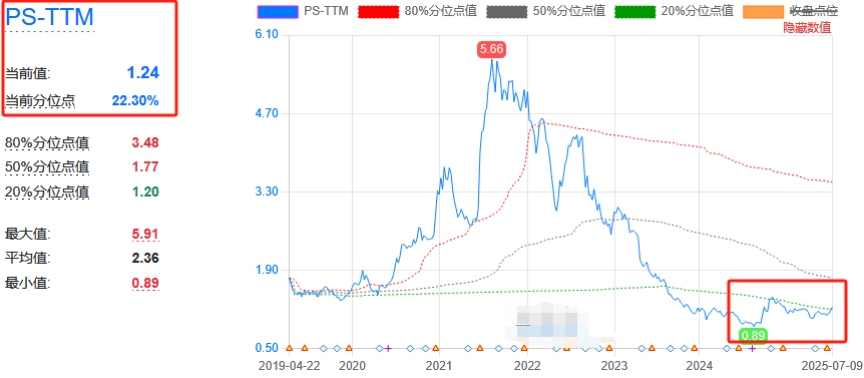Click the 2020 x-axis label

point(353,365)
